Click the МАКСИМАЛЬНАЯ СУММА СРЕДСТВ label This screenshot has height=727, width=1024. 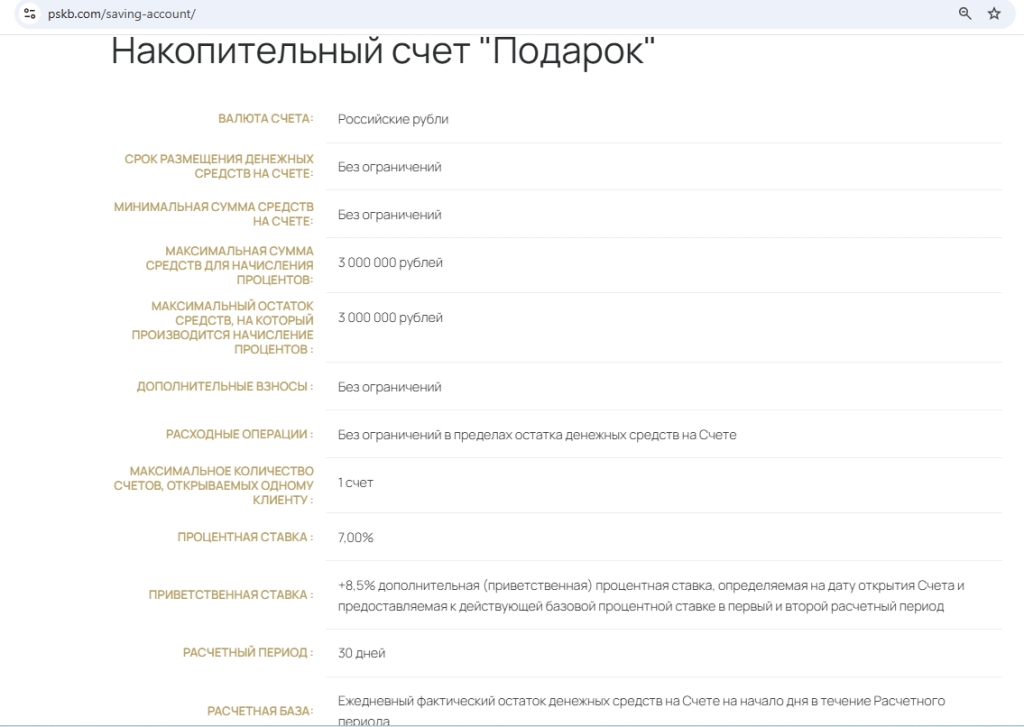coord(229,265)
